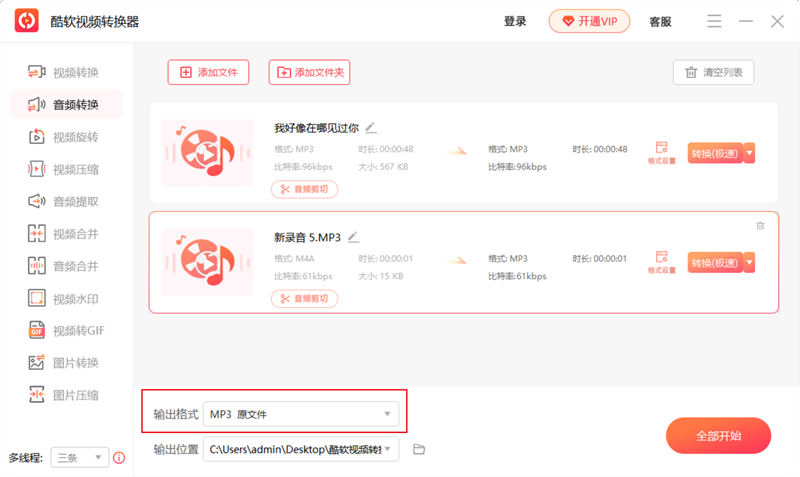Click the 视频水印 sidebar icon
The image size is (800, 477).
click(37, 298)
